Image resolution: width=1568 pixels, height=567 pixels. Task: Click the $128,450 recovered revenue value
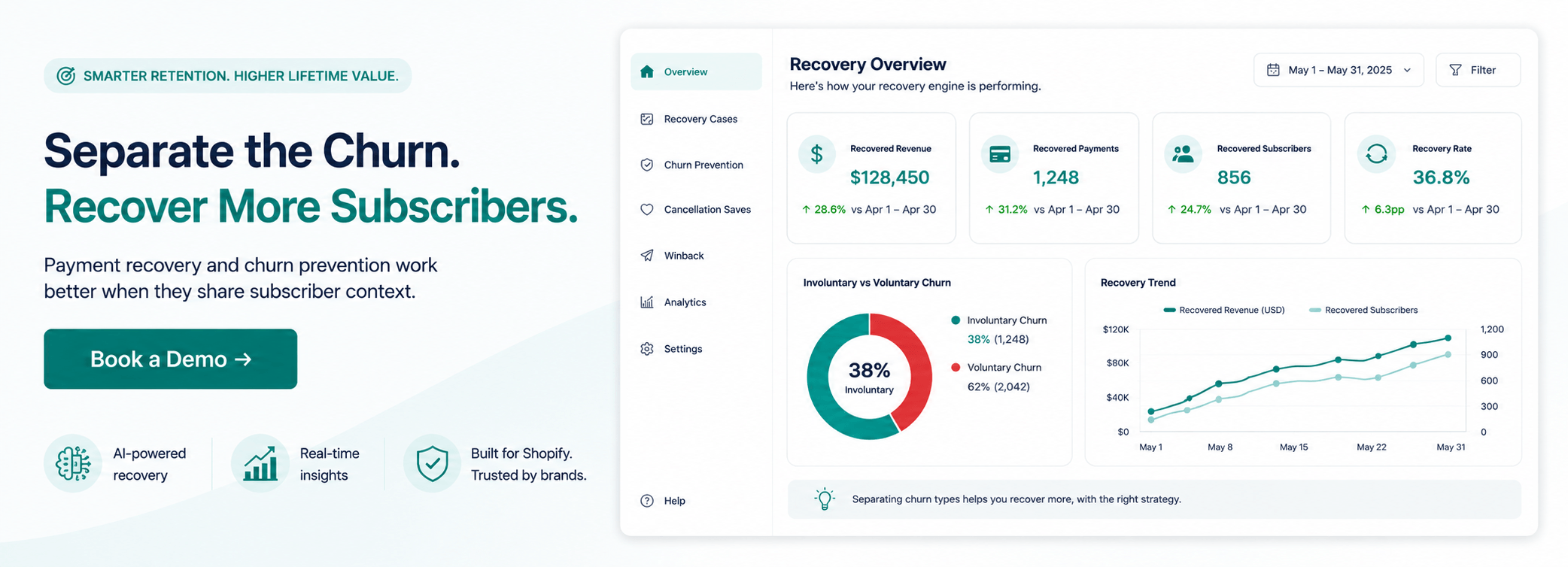click(x=889, y=177)
